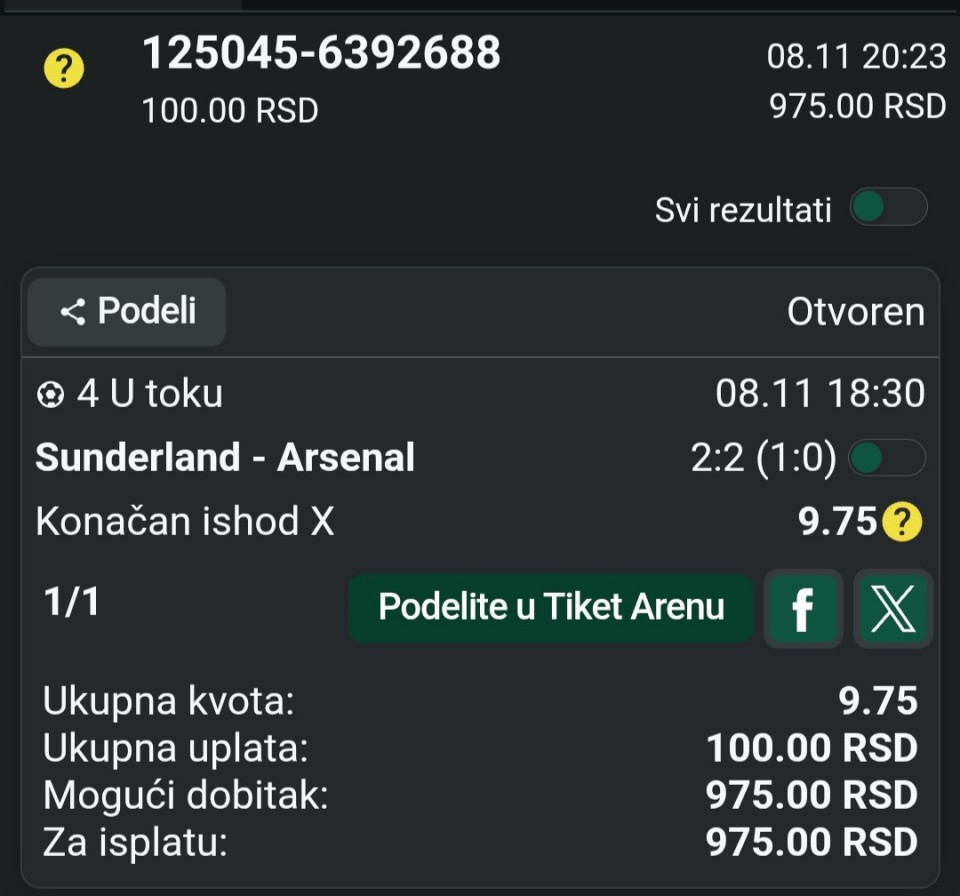Viewport: 960px width, 896px height.
Task: Click the ticket timestamp 08.11 20:23
Action: [856, 57]
